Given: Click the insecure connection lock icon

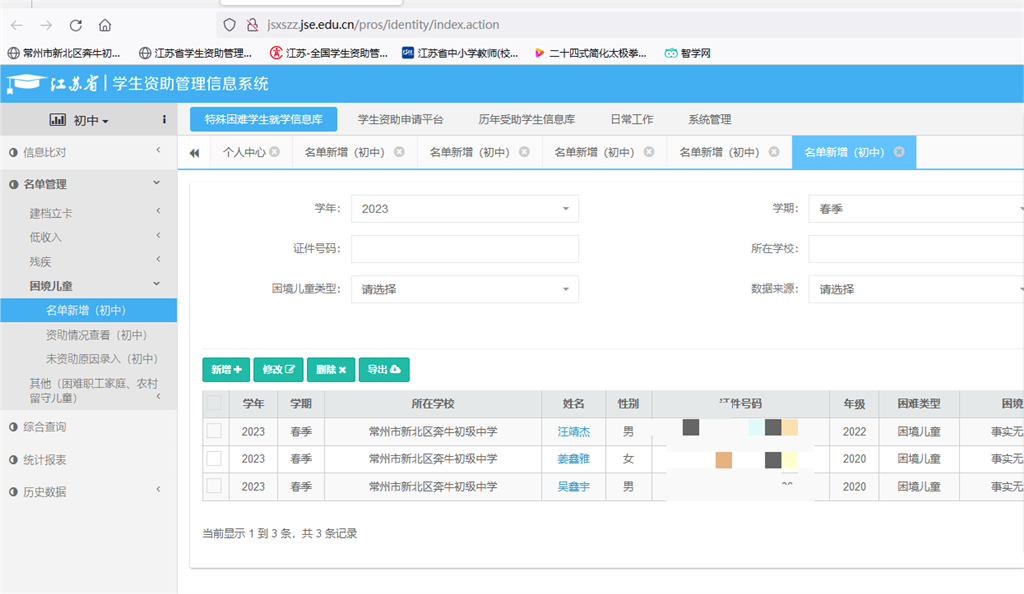Looking at the screenshot, I should click(x=252, y=25).
